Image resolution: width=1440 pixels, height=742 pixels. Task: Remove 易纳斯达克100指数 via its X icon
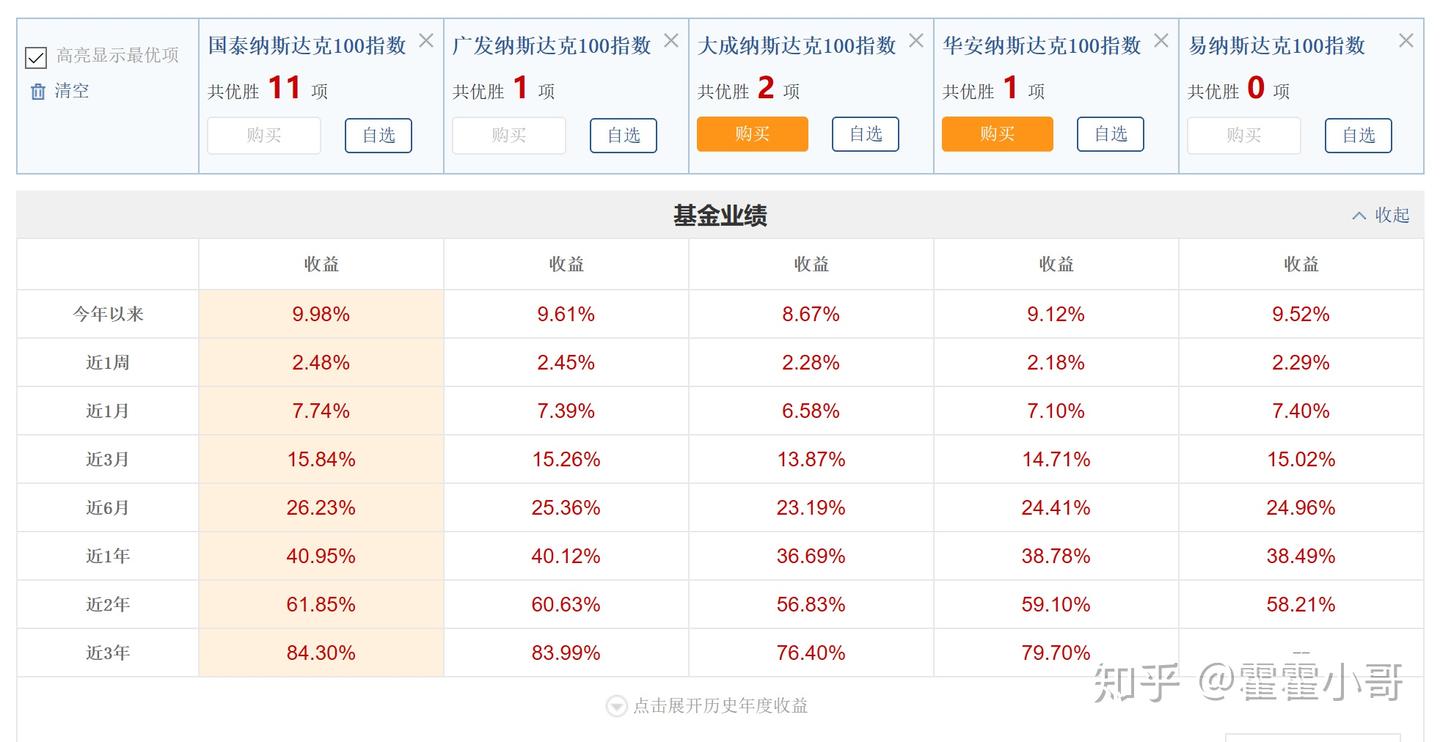click(1406, 40)
